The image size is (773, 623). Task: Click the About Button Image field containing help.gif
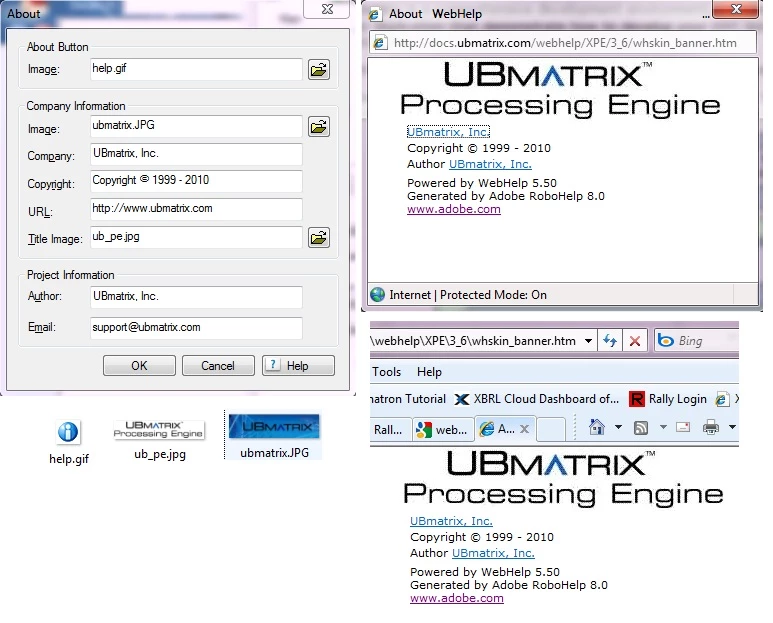coord(196,69)
